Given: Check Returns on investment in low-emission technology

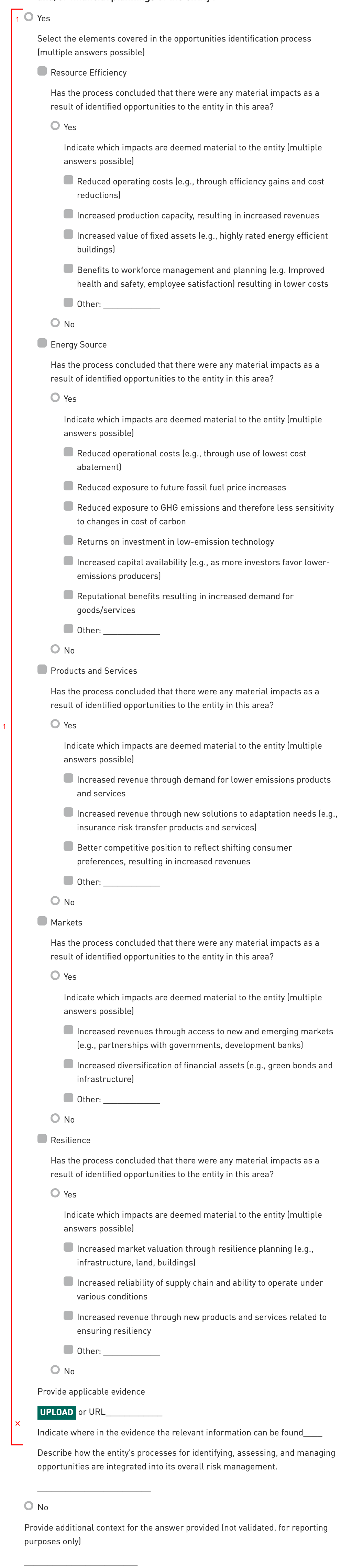Looking at the screenshot, I should pyautogui.click(x=69, y=541).
